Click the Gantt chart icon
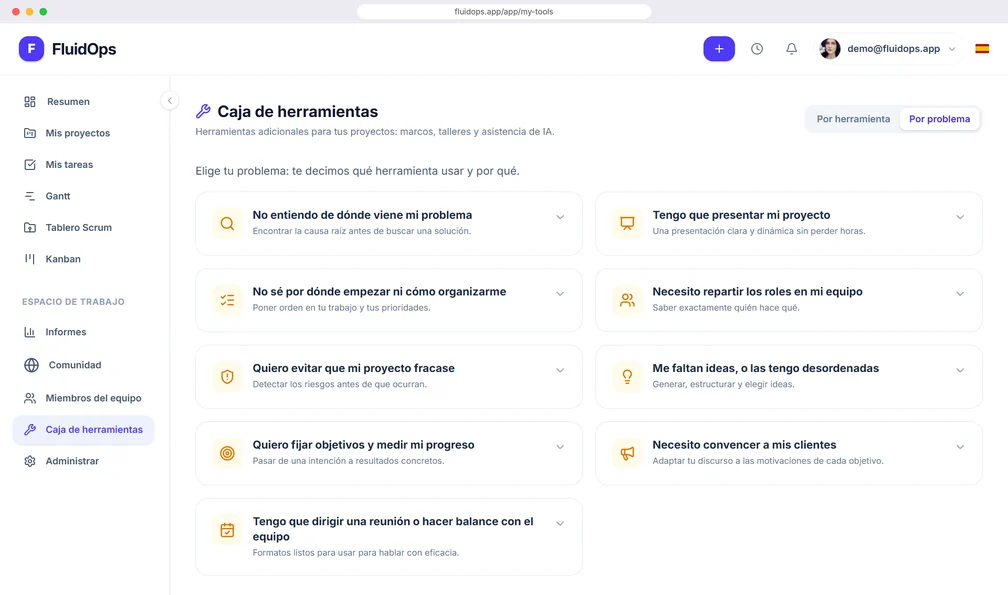 tap(30, 196)
